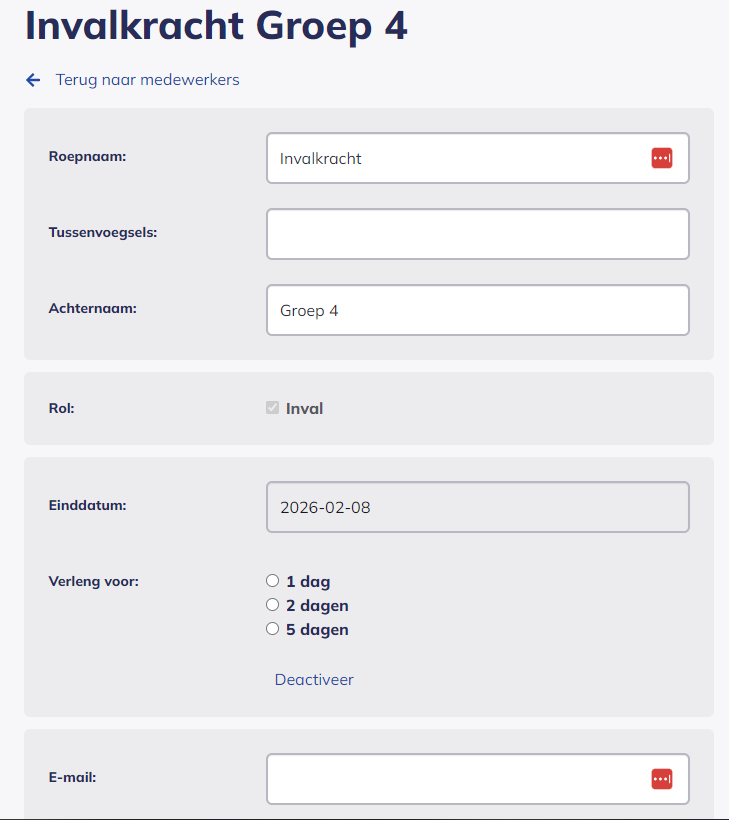
Task: Click the Deactiveer link
Action: pyautogui.click(x=314, y=680)
